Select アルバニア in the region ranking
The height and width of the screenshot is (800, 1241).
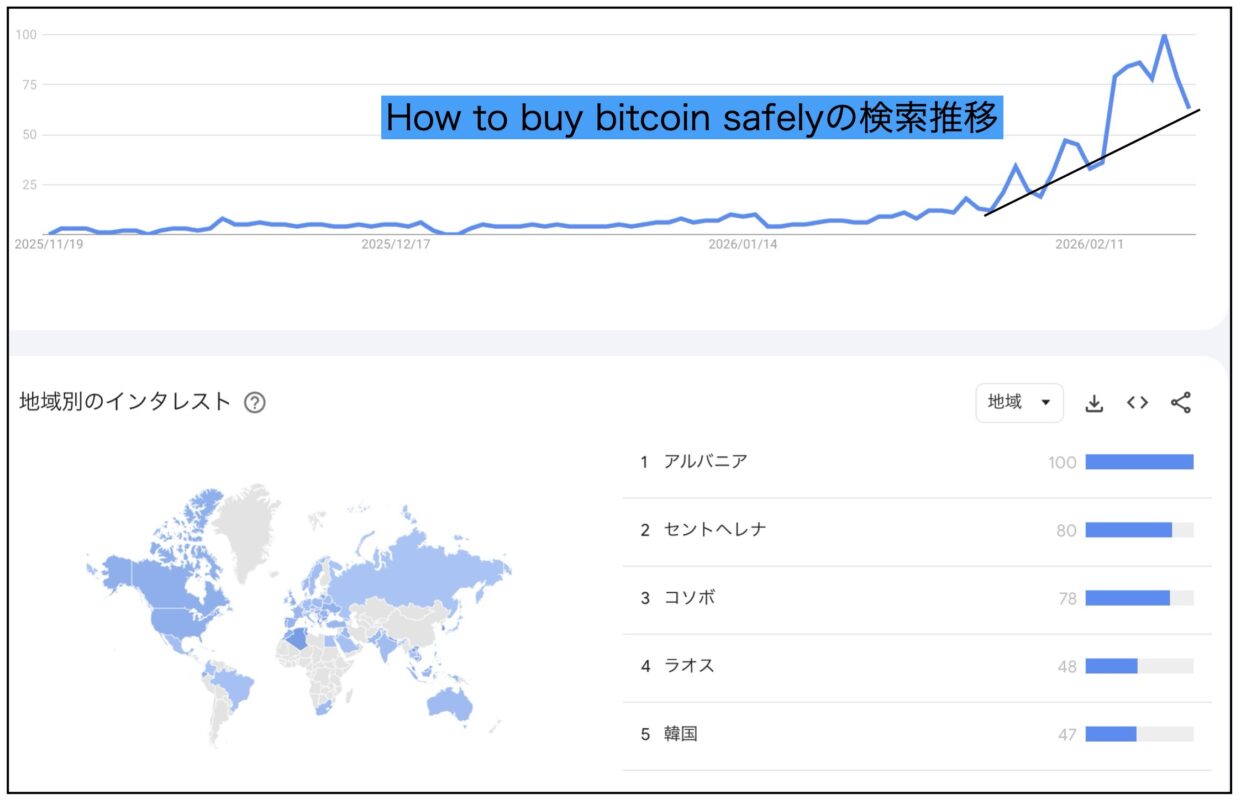coord(705,462)
